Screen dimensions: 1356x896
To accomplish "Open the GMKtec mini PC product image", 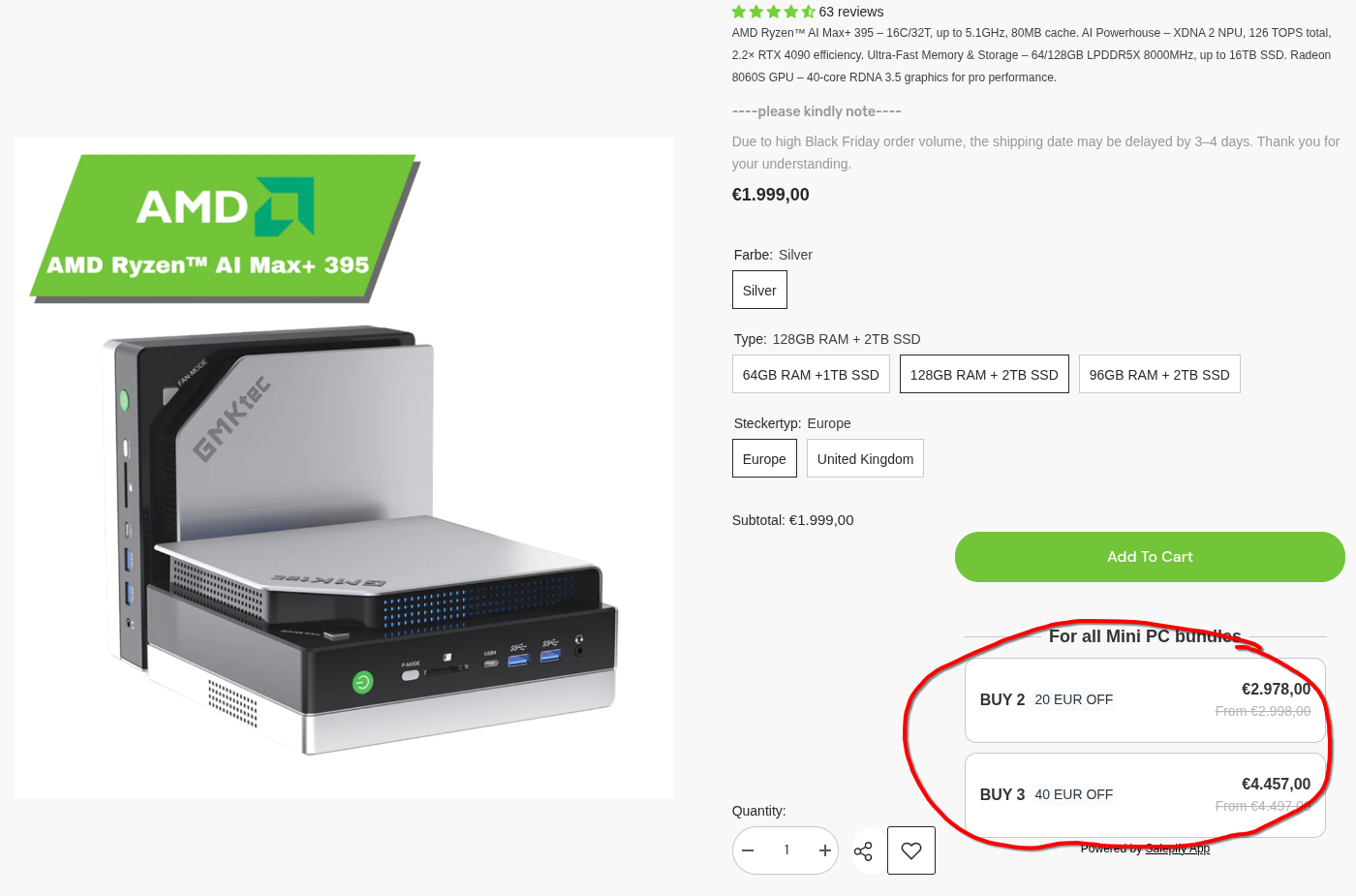I will click(344, 468).
